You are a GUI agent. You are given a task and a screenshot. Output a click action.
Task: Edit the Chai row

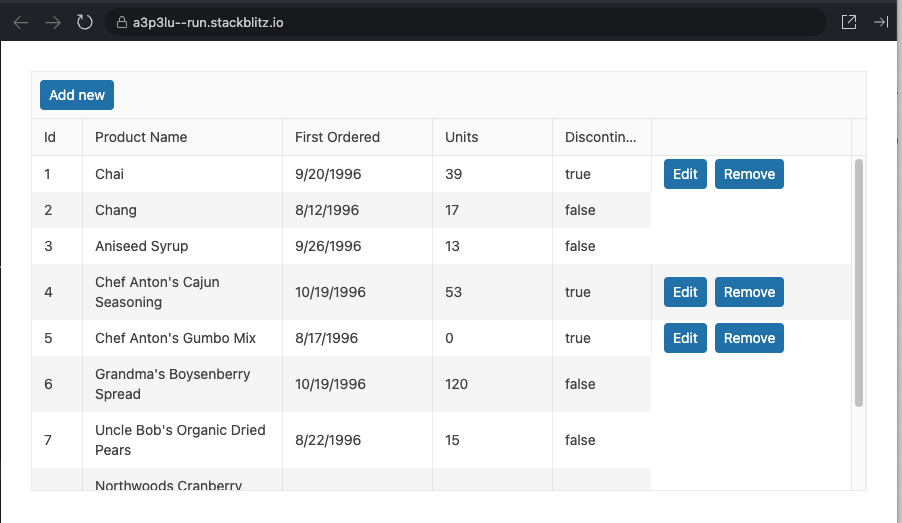tap(685, 174)
